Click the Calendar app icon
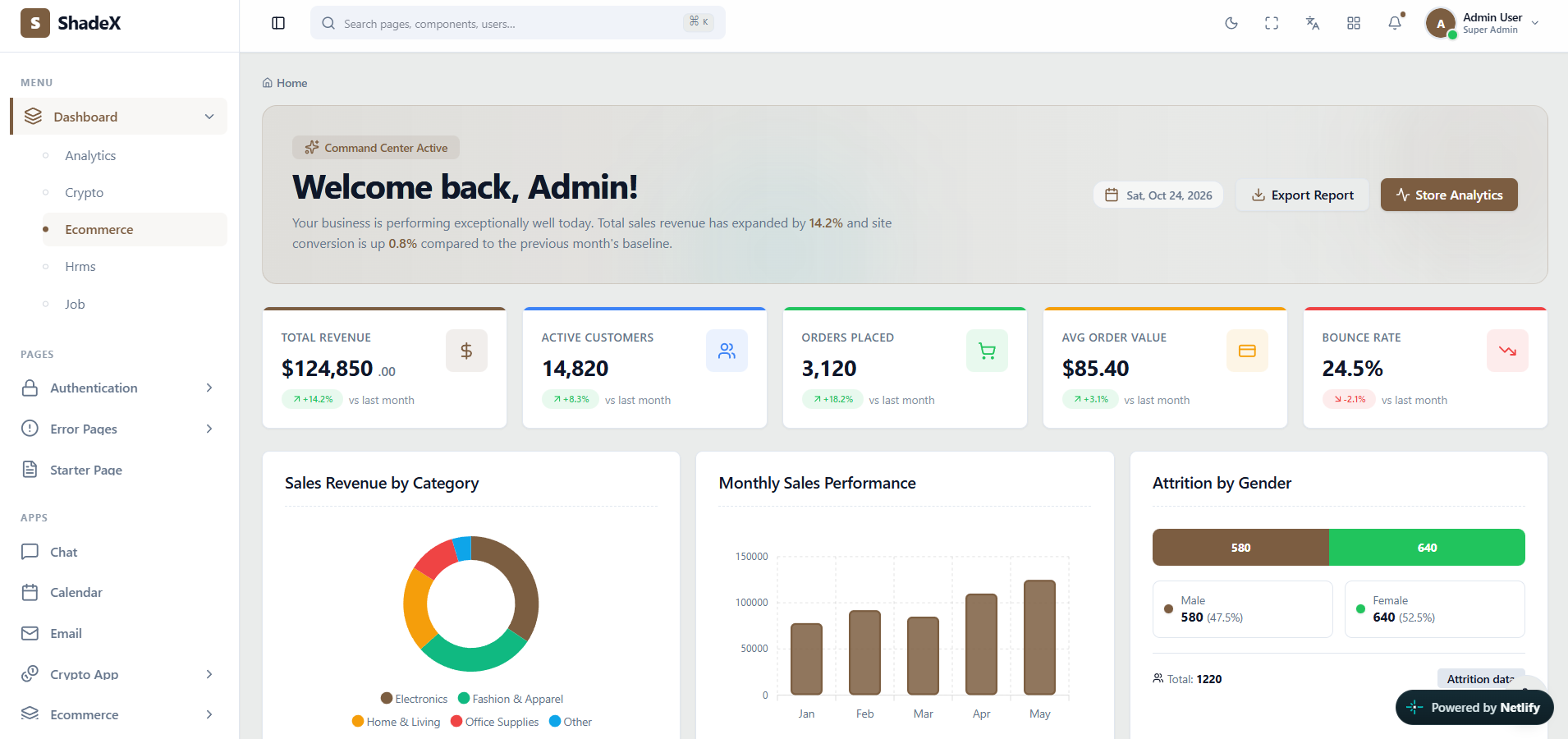This screenshot has height=739, width=1568. [30, 592]
